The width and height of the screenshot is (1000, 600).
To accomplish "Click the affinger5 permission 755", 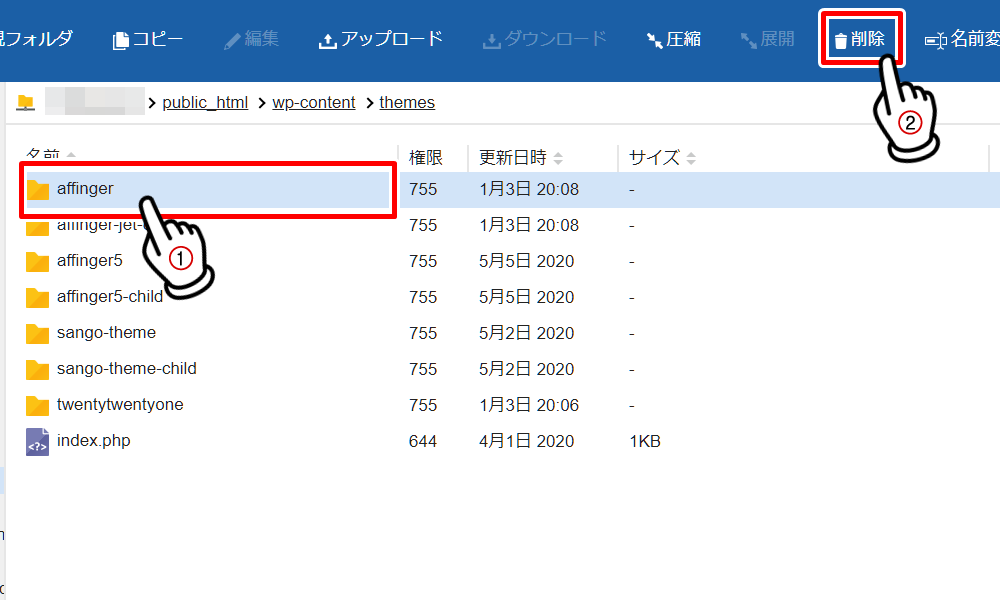I will tap(423, 261).
